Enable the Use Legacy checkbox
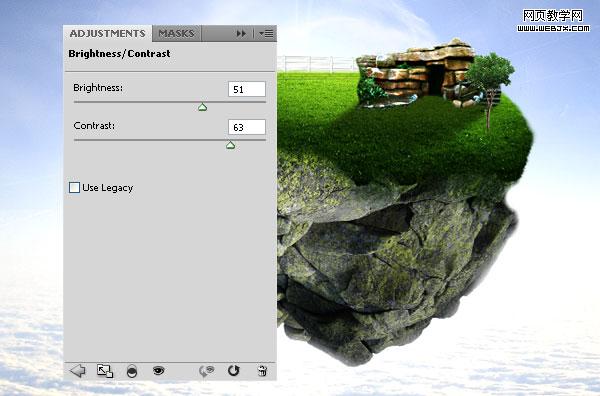 point(74,187)
